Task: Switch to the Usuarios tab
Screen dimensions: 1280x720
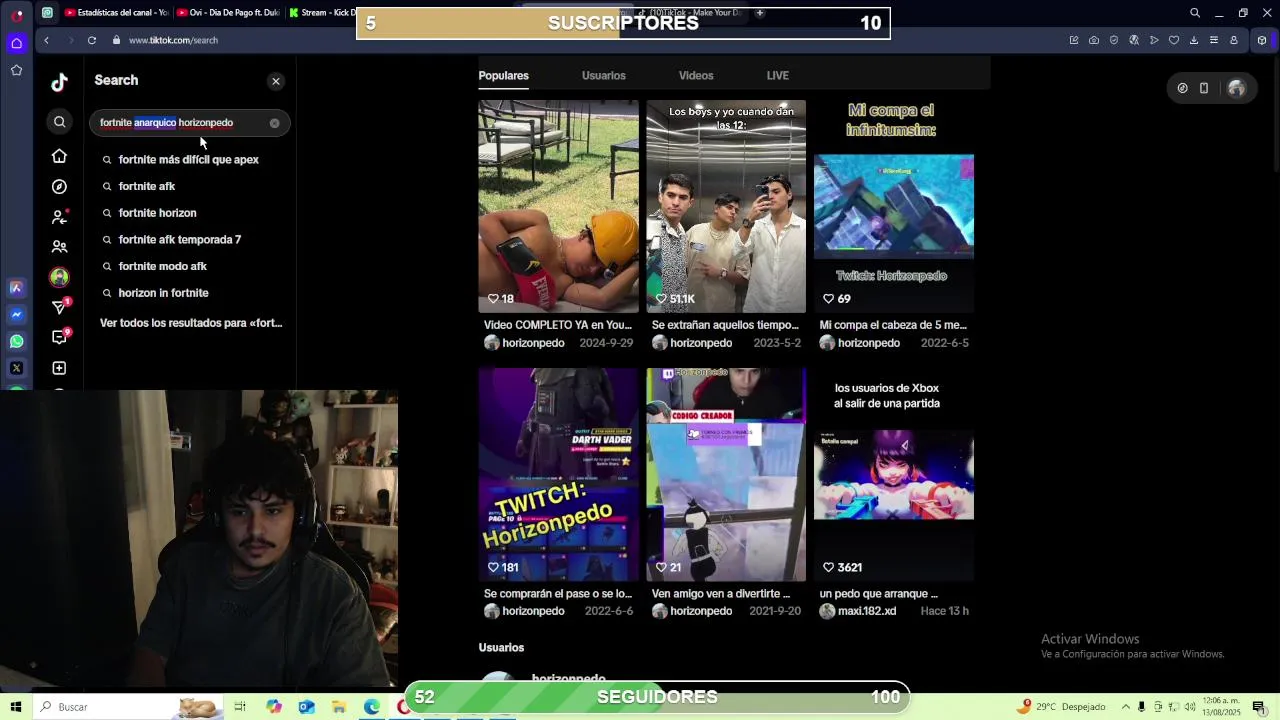Action: [x=604, y=76]
